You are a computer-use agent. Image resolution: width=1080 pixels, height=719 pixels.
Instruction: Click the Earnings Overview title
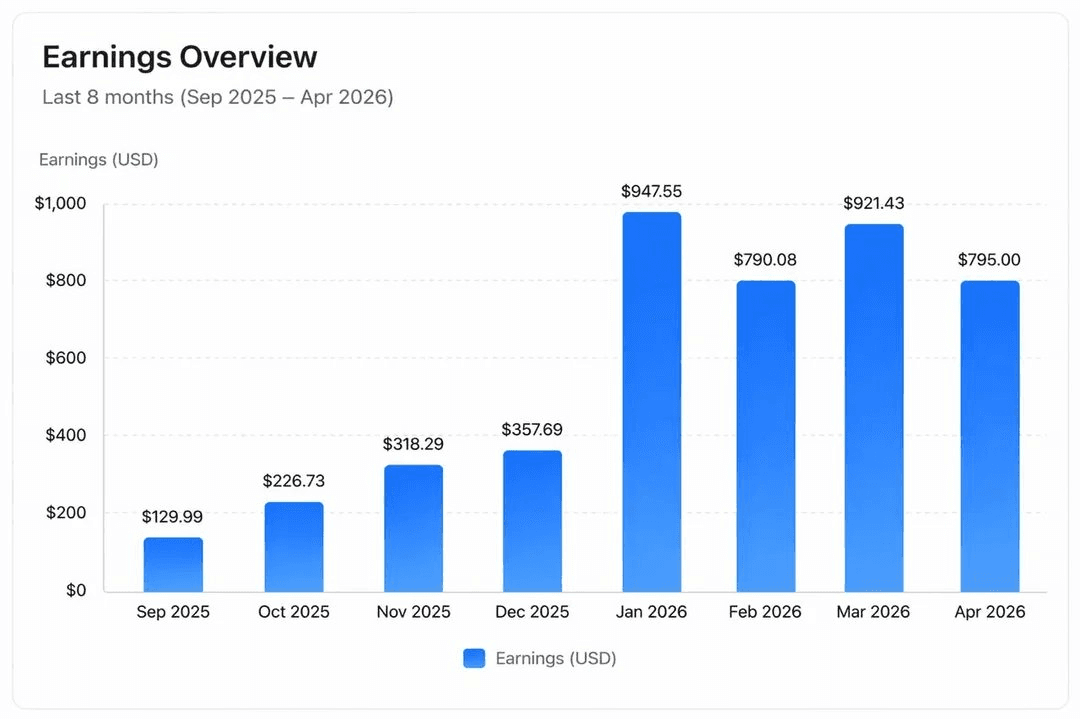179,57
